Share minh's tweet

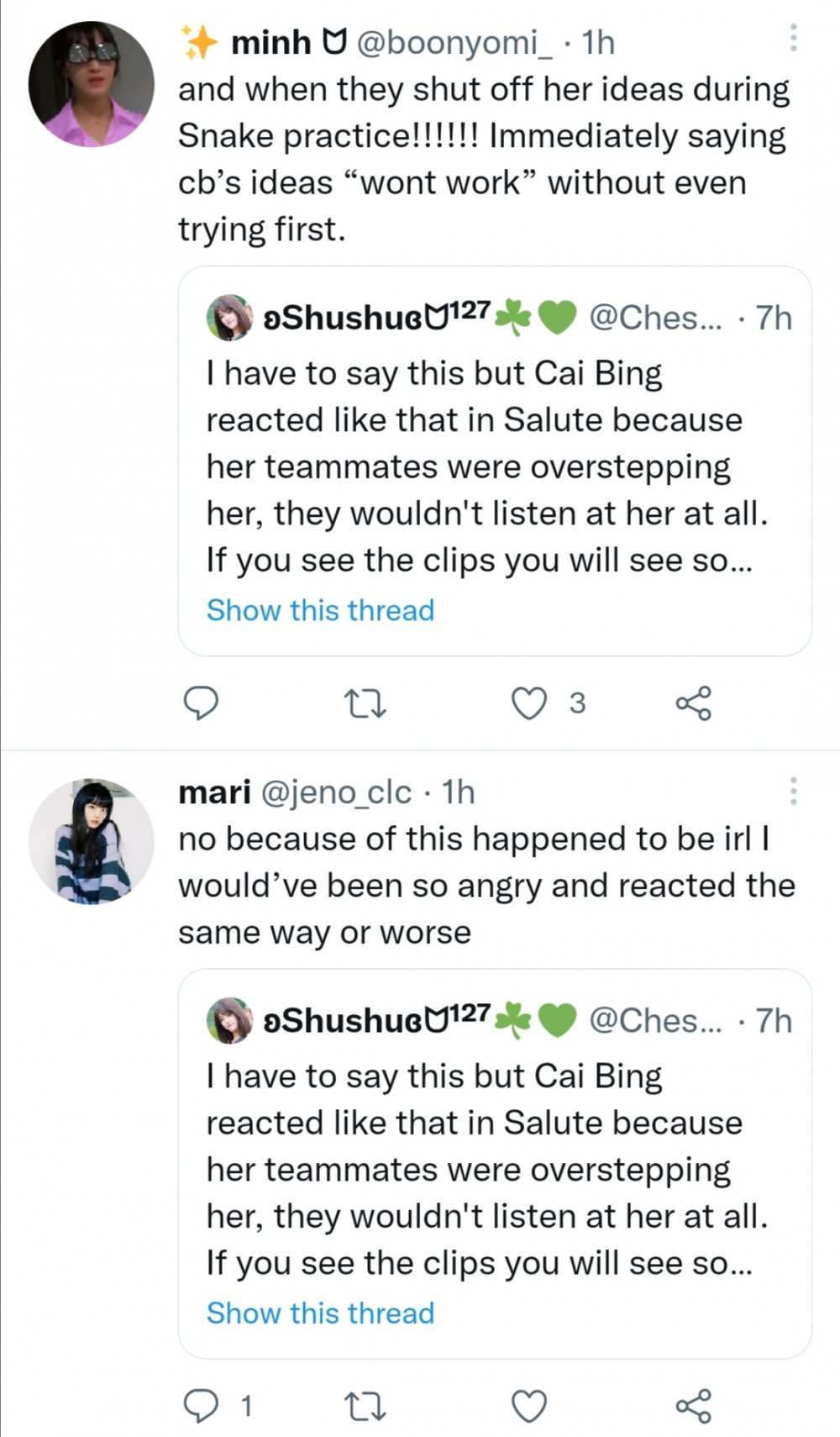tap(694, 703)
